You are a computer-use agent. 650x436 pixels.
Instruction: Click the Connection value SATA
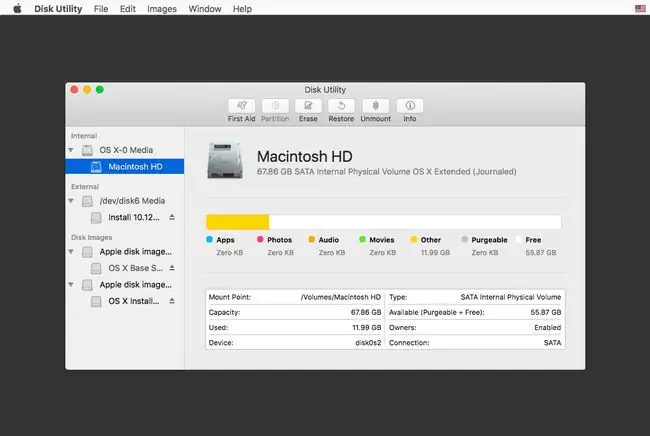tap(553, 343)
